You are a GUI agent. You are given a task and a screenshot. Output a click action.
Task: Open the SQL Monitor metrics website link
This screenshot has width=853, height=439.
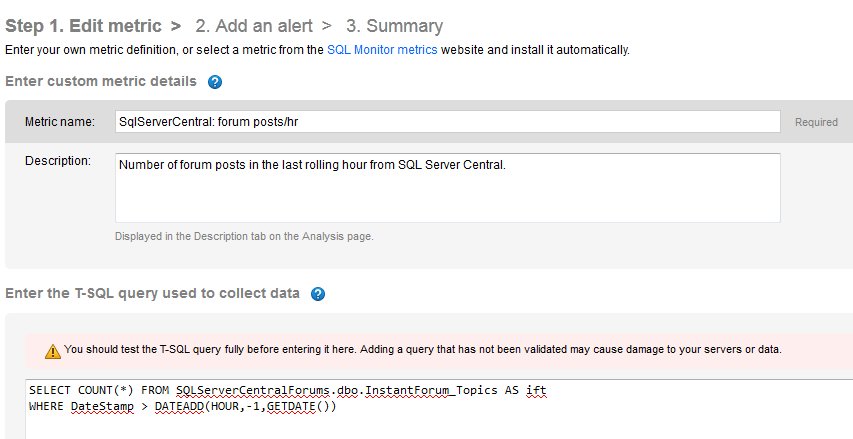point(382,49)
